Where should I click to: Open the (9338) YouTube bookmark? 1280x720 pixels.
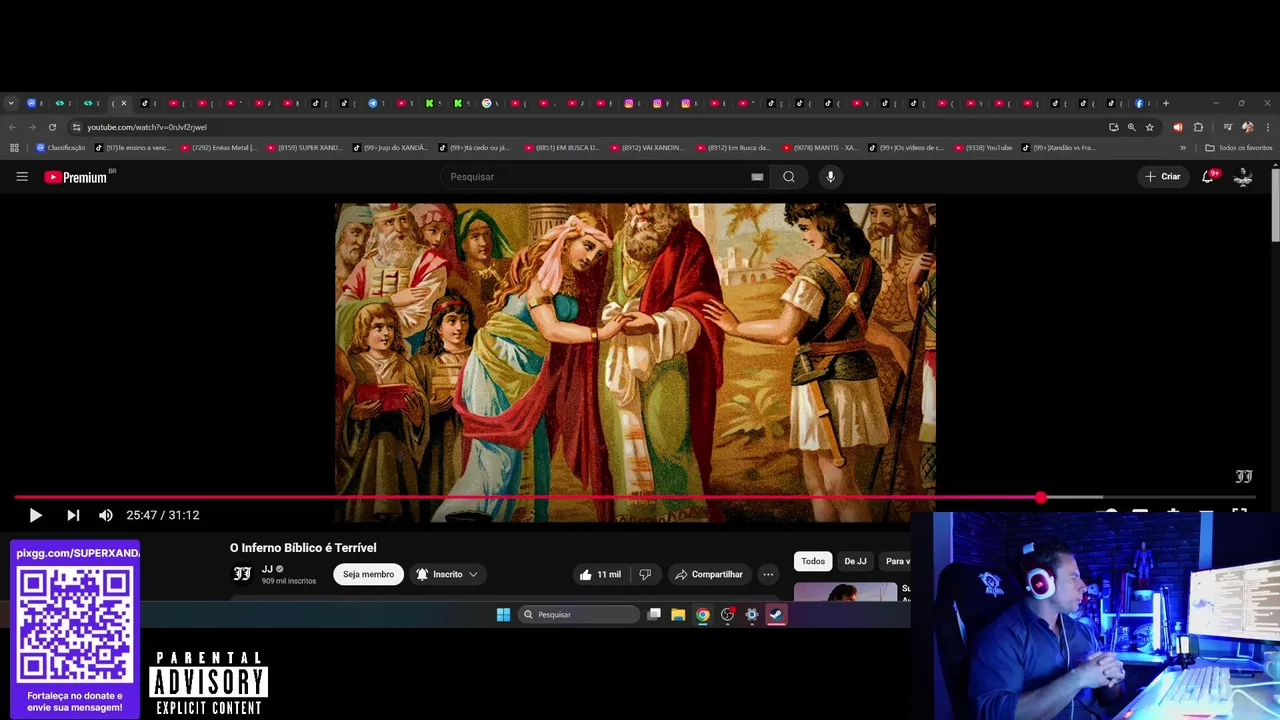983,148
